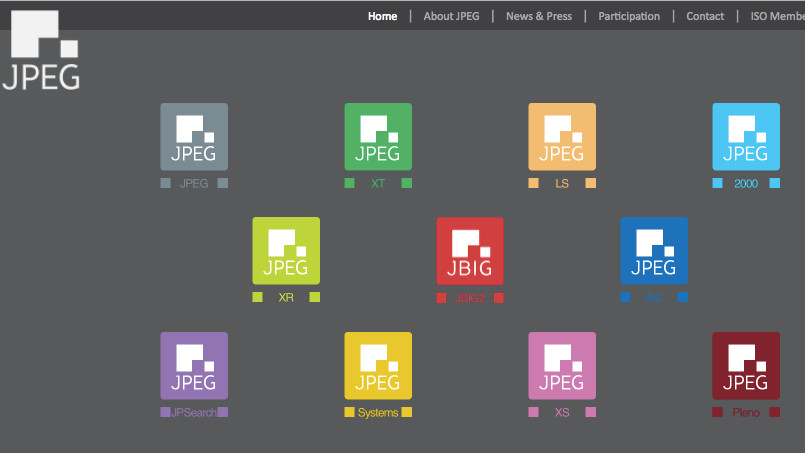The width and height of the screenshot is (805, 453).
Task: Open the orange JPEG LS tile
Action: 562,137
